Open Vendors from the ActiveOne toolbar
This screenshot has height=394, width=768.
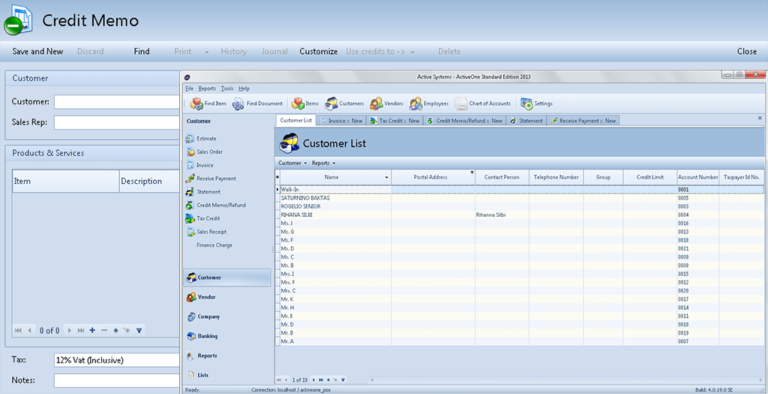386,103
